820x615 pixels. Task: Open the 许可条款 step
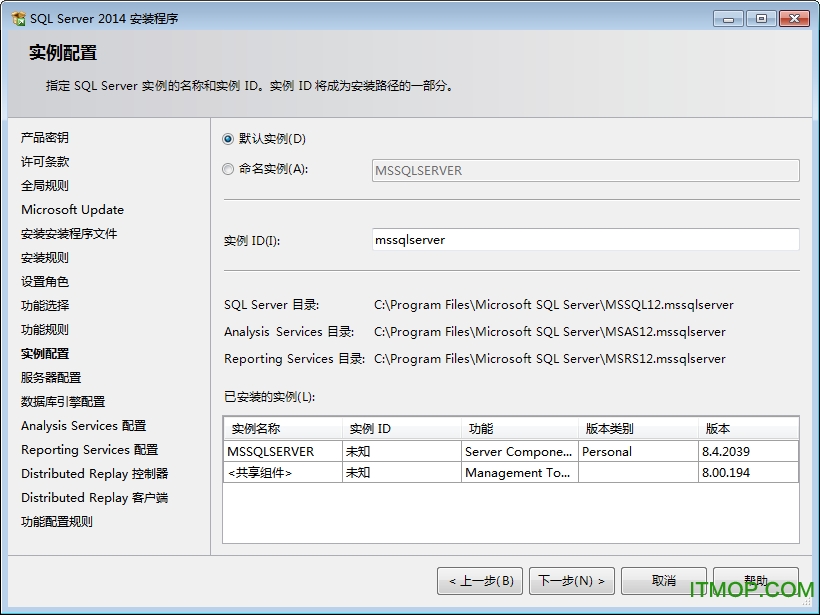45,162
